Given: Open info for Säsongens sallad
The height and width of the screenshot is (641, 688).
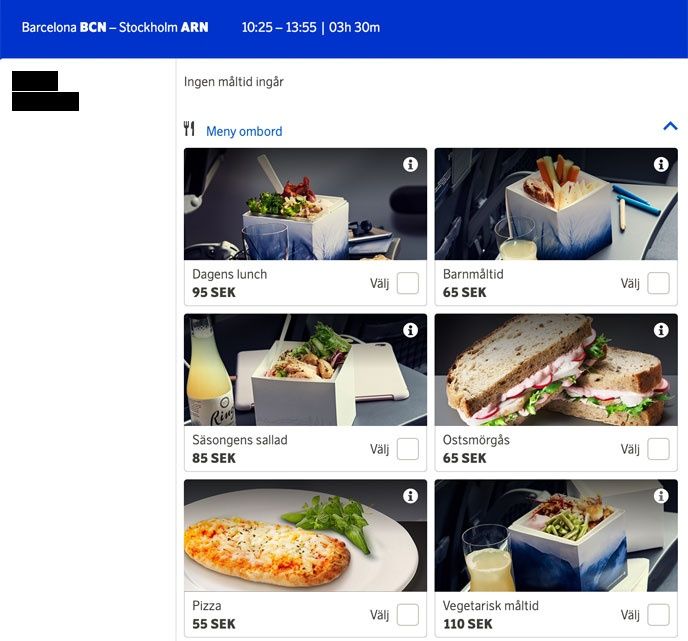Looking at the screenshot, I should pos(410,330).
